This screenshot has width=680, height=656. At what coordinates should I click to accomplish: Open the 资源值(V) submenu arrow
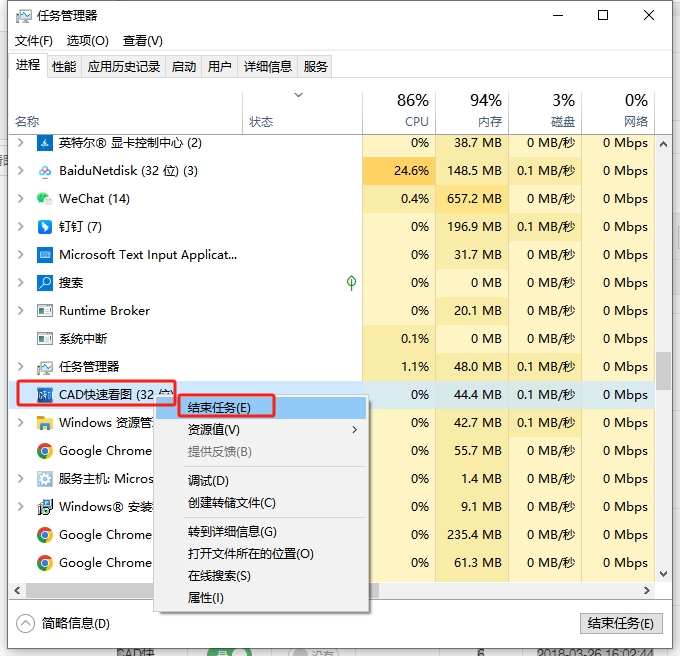point(354,430)
